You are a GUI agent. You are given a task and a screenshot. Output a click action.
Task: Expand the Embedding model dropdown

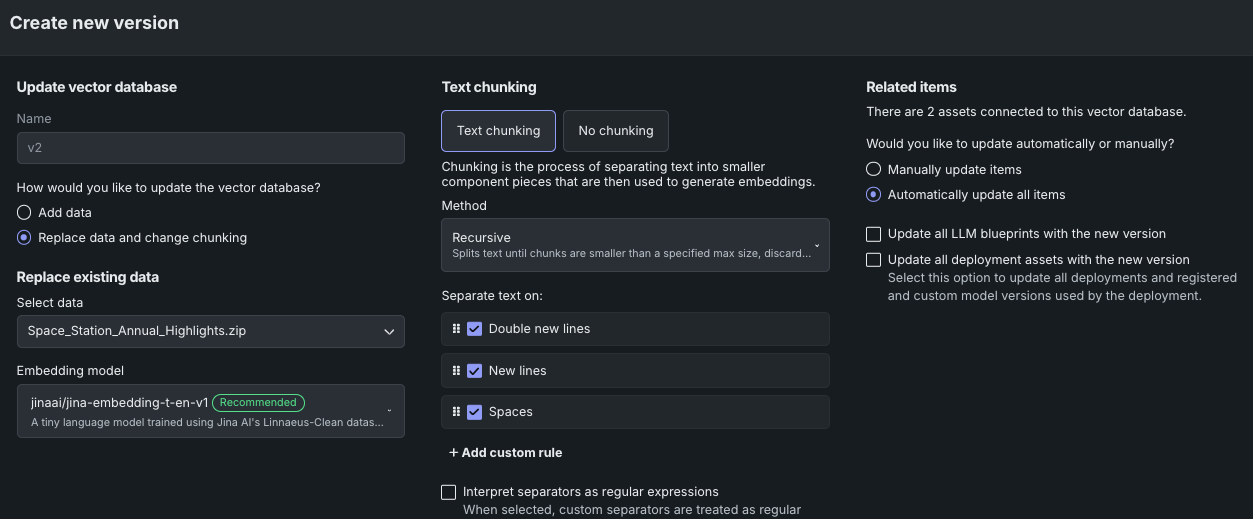(x=210, y=411)
